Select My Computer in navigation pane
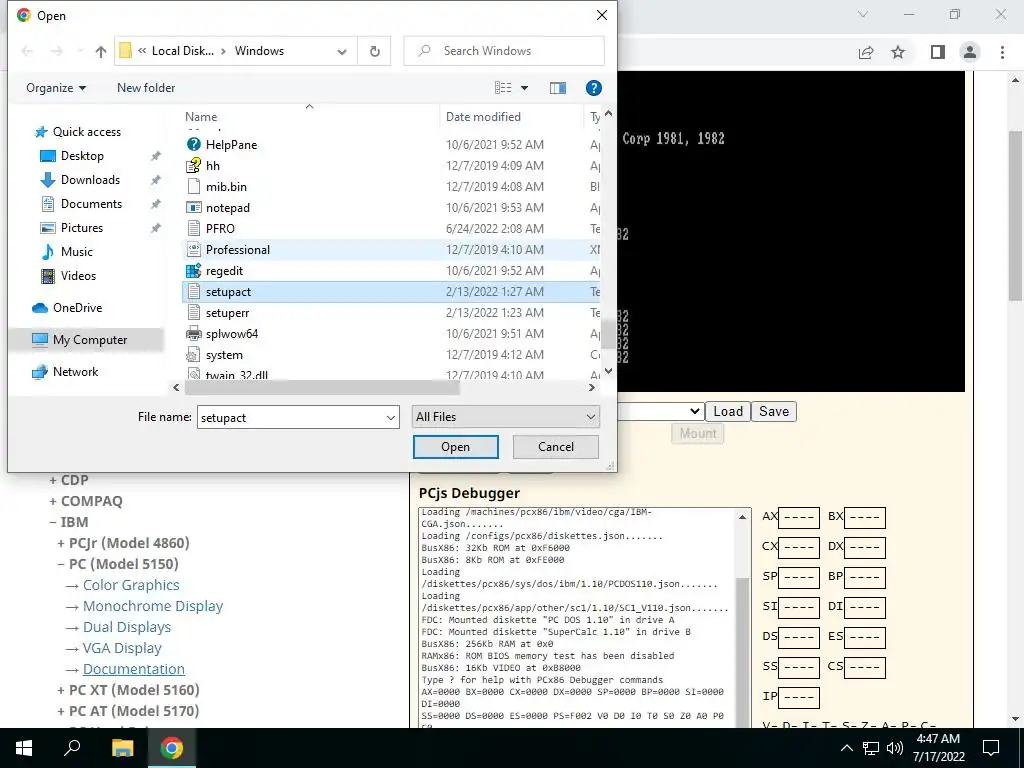This screenshot has height=768, width=1024. tap(89, 340)
